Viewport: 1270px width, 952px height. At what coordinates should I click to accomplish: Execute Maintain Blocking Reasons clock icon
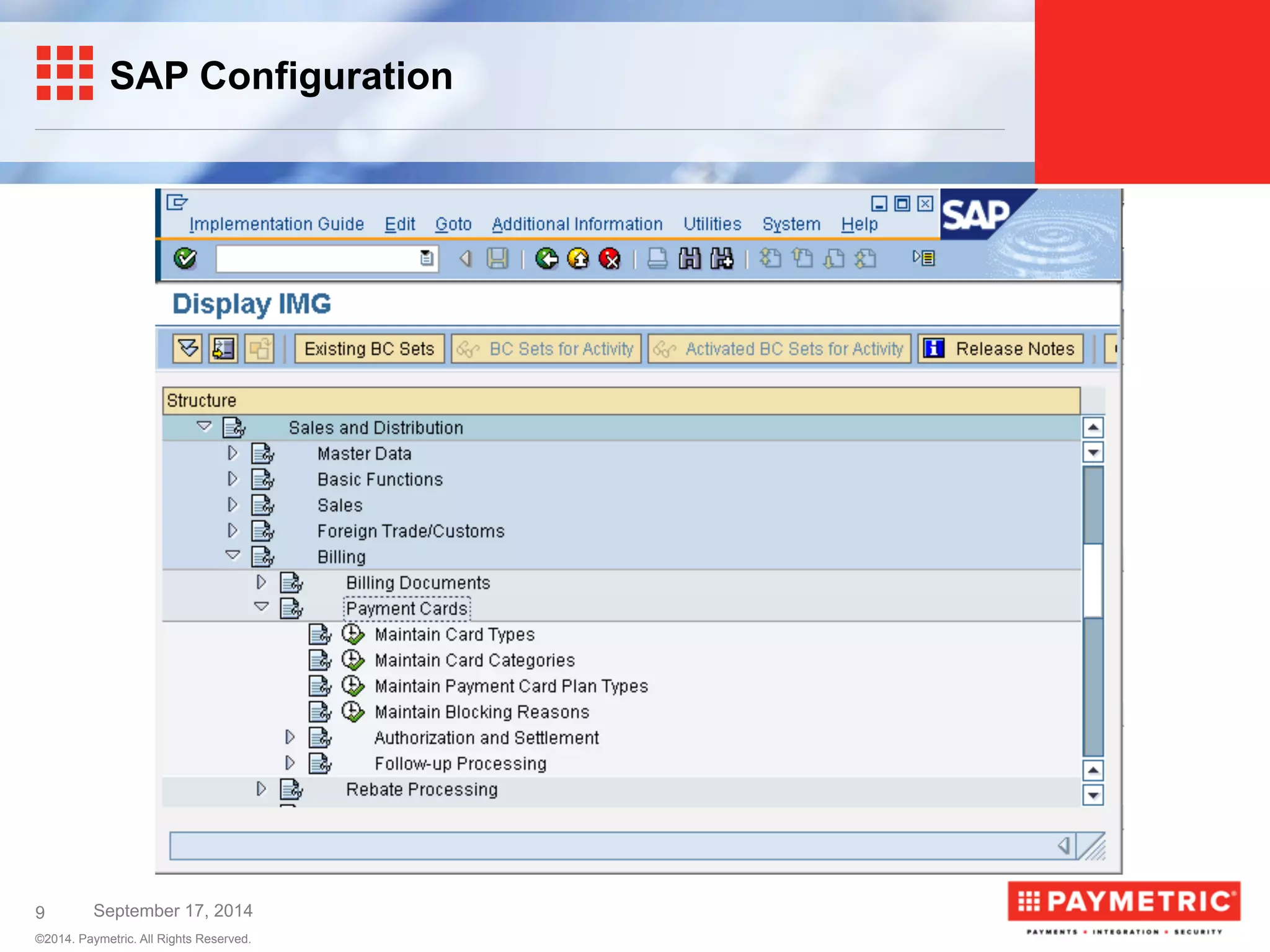coord(353,712)
